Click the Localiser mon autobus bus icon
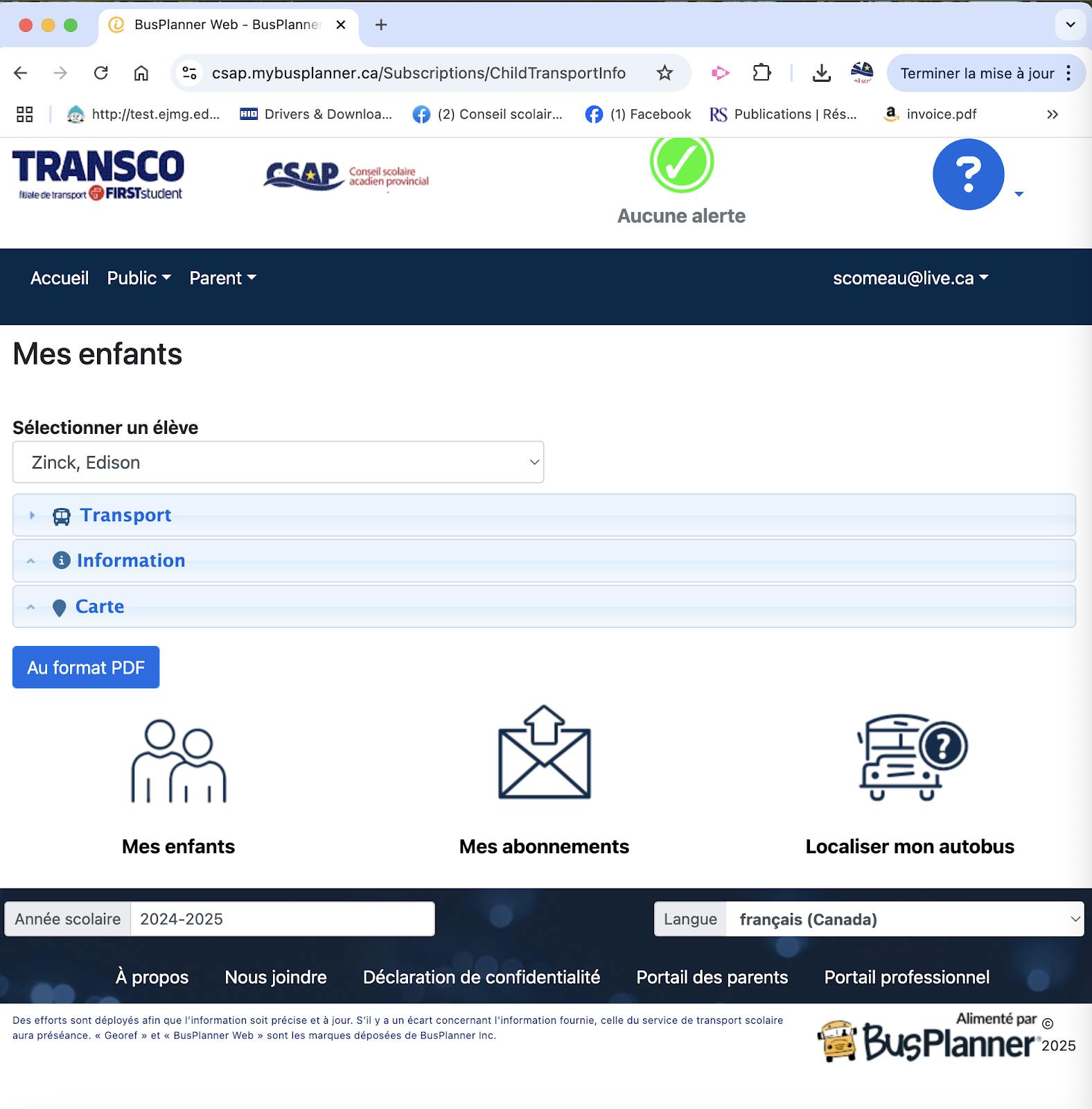The height and width of the screenshot is (1109, 1092). [x=913, y=758]
